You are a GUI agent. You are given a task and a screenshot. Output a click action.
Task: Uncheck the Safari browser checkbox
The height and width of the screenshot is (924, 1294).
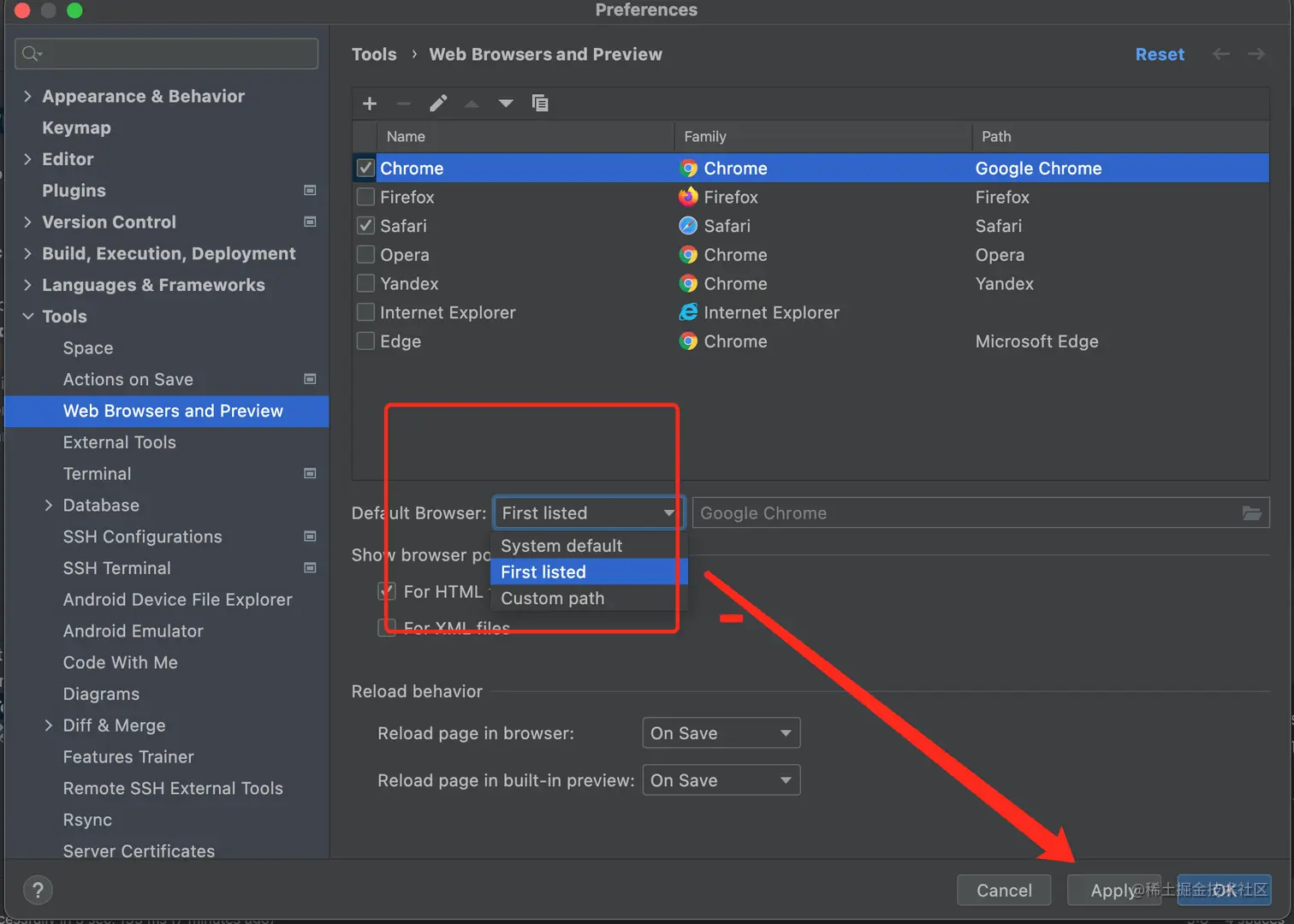[365, 226]
